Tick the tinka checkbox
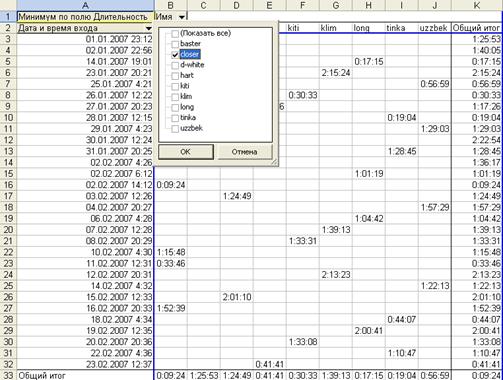The width and height of the screenshot is (503, 380). tap(175, 118)
